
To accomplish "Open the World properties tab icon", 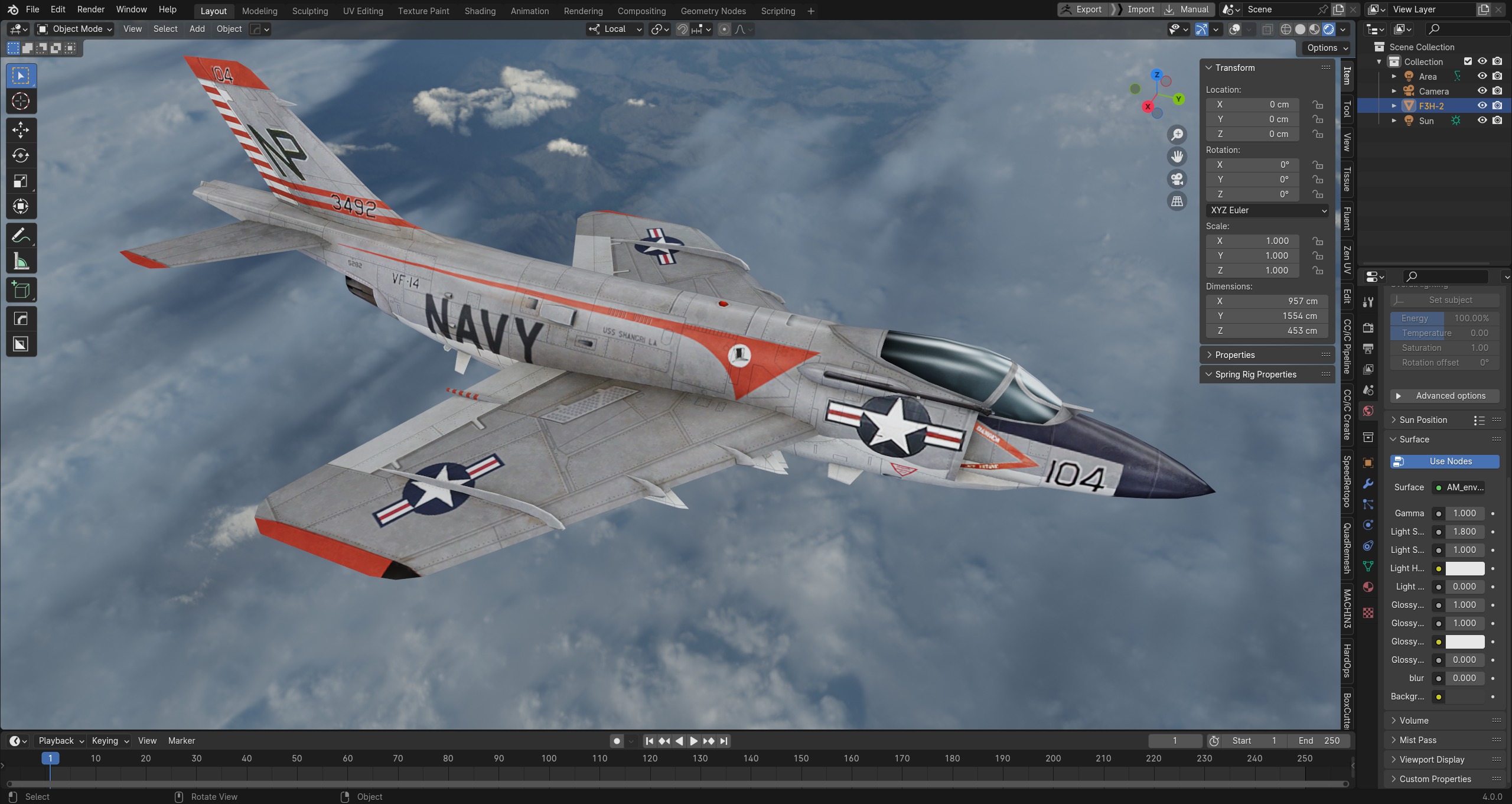I will (x=1368, y=411).
